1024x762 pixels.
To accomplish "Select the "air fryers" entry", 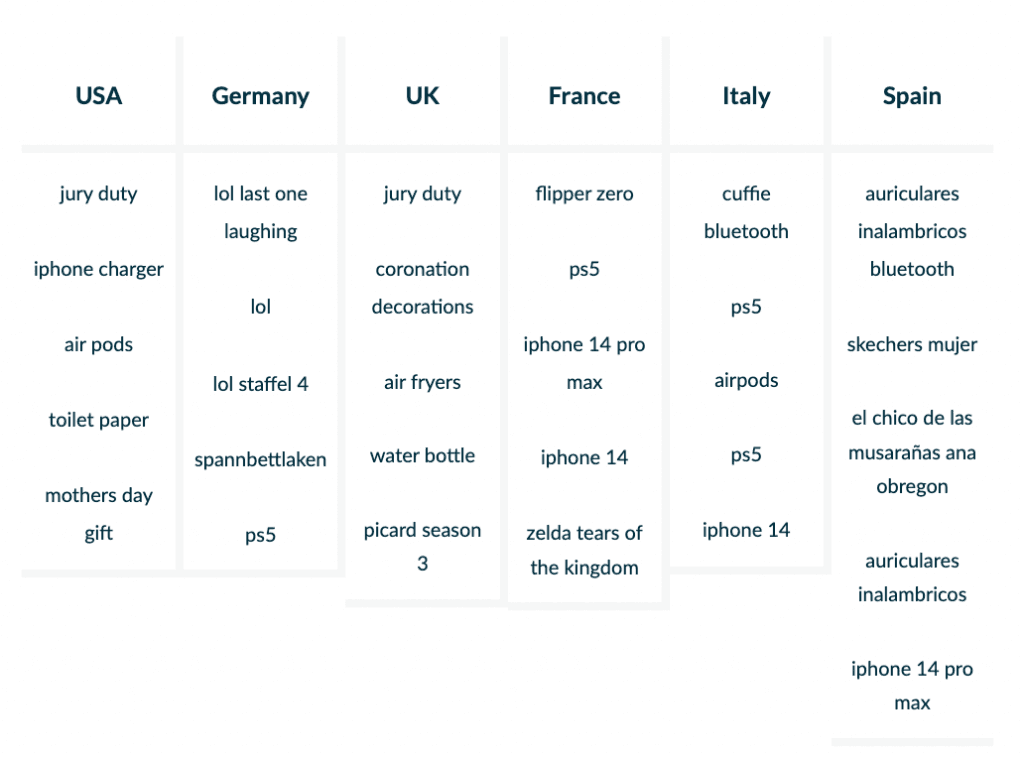I will coord(422,382).
